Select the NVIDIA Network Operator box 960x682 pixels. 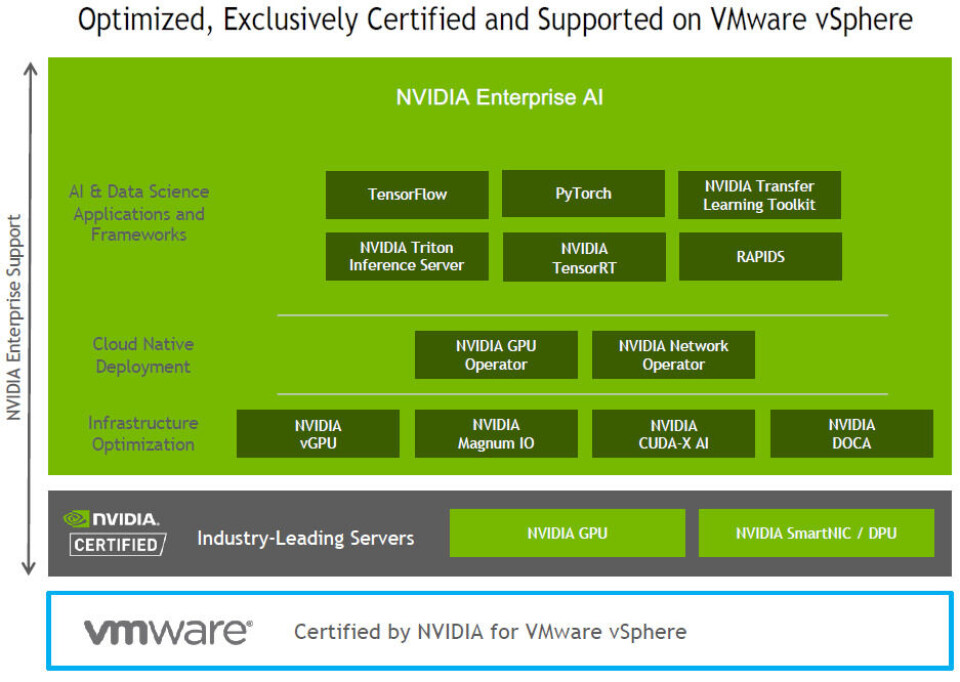tap(673, 355)
